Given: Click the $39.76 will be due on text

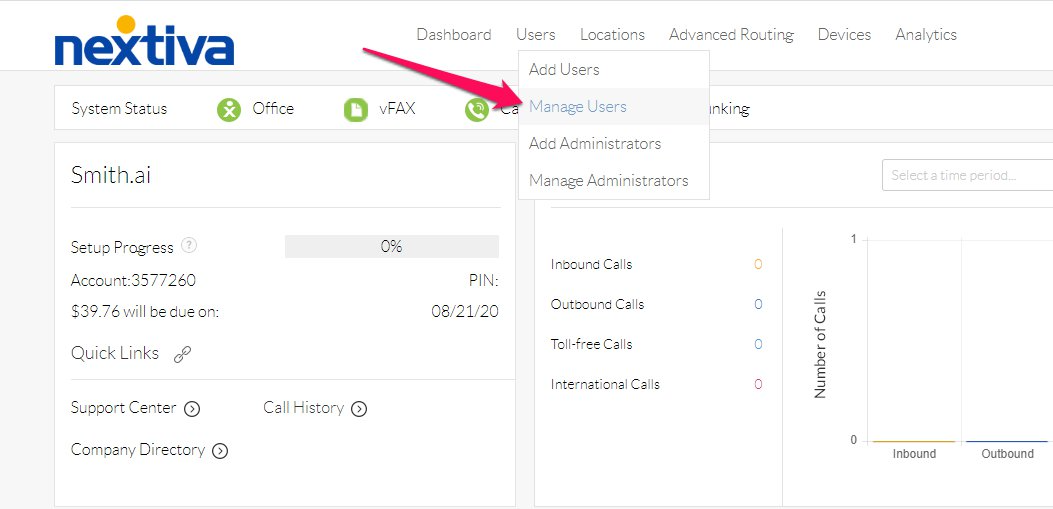Looking at the screenshot, I should click(x=145, y=312).
